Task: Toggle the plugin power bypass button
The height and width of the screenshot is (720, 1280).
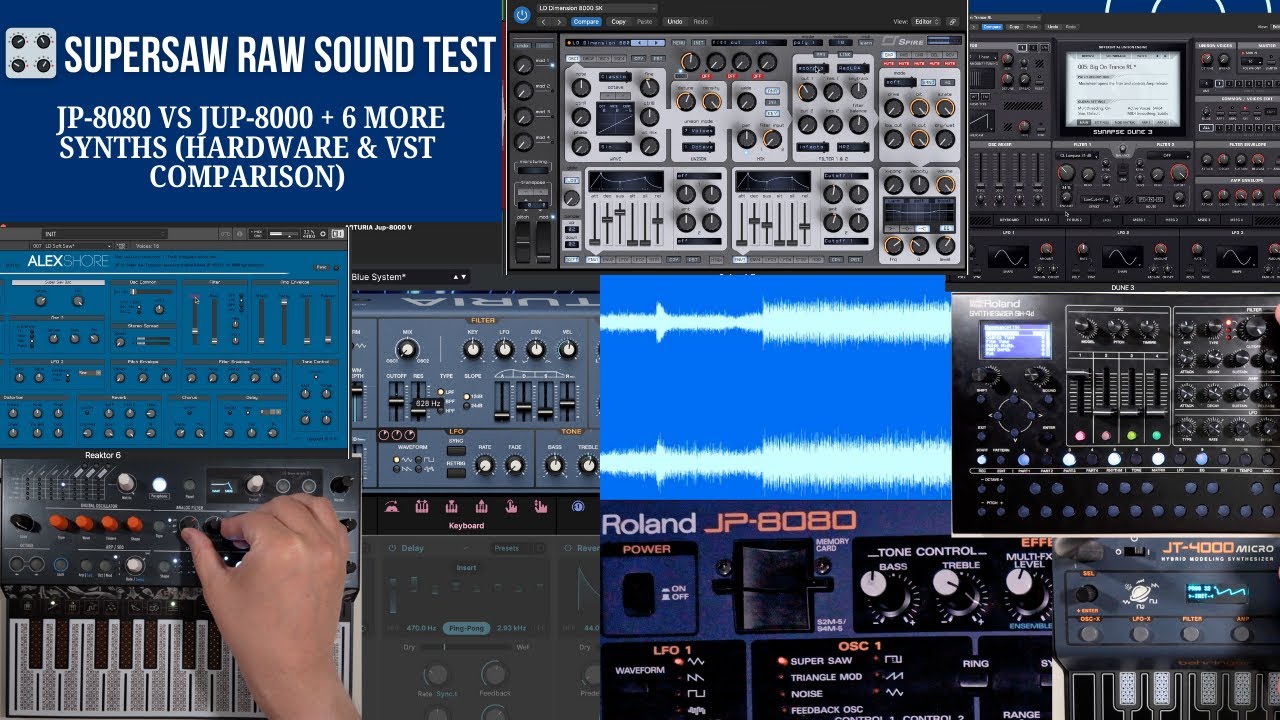Action: (521, 14)
